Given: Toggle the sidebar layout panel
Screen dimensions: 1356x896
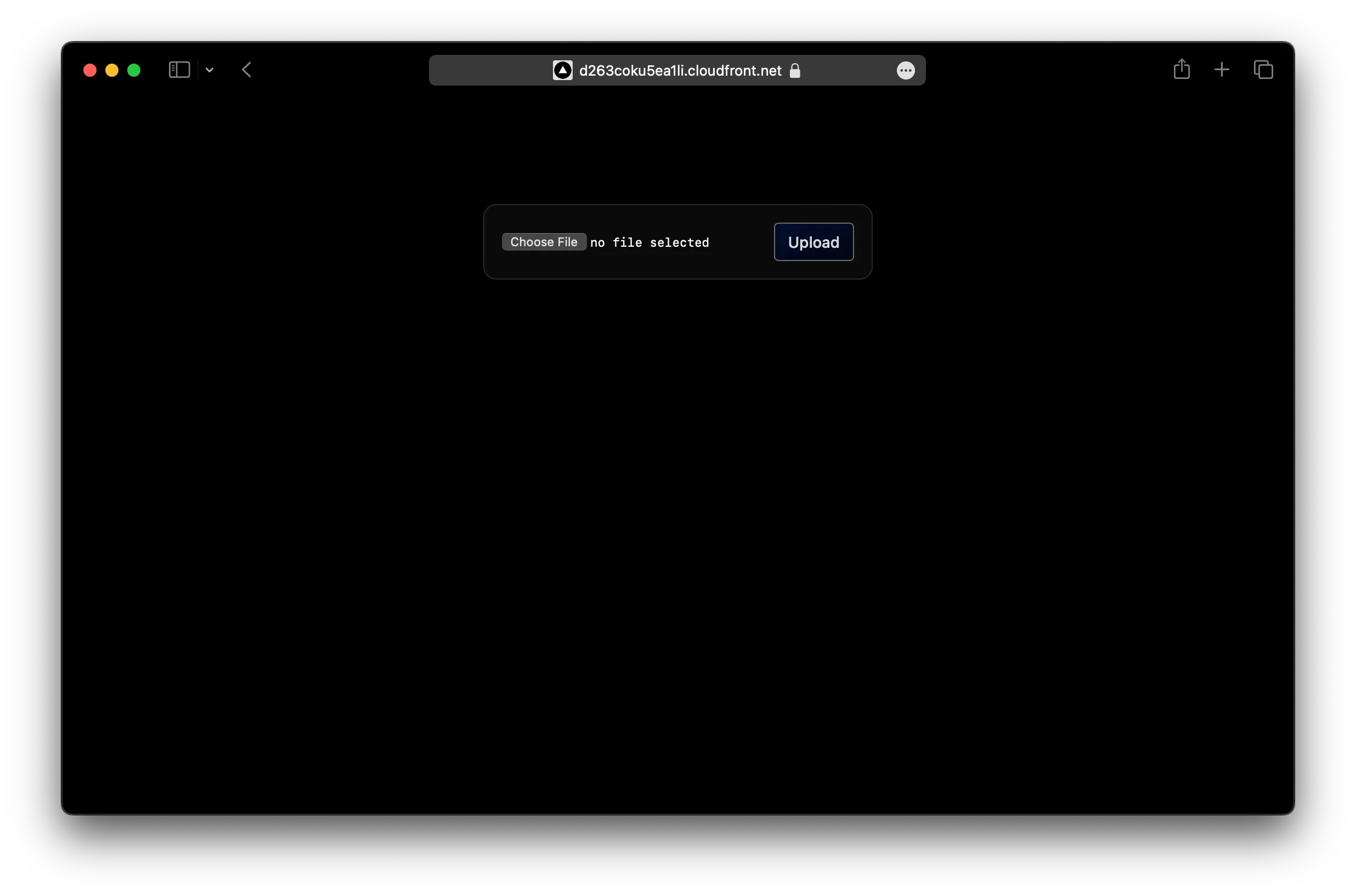Looking at the screenshot, I should tap(179, 70).
